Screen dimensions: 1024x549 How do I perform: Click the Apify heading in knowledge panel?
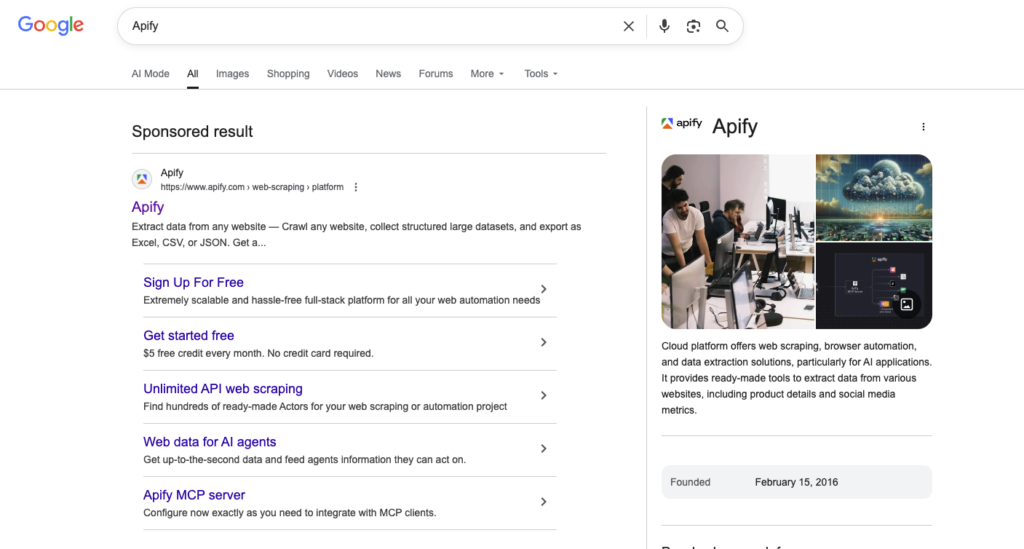[735, 126]
